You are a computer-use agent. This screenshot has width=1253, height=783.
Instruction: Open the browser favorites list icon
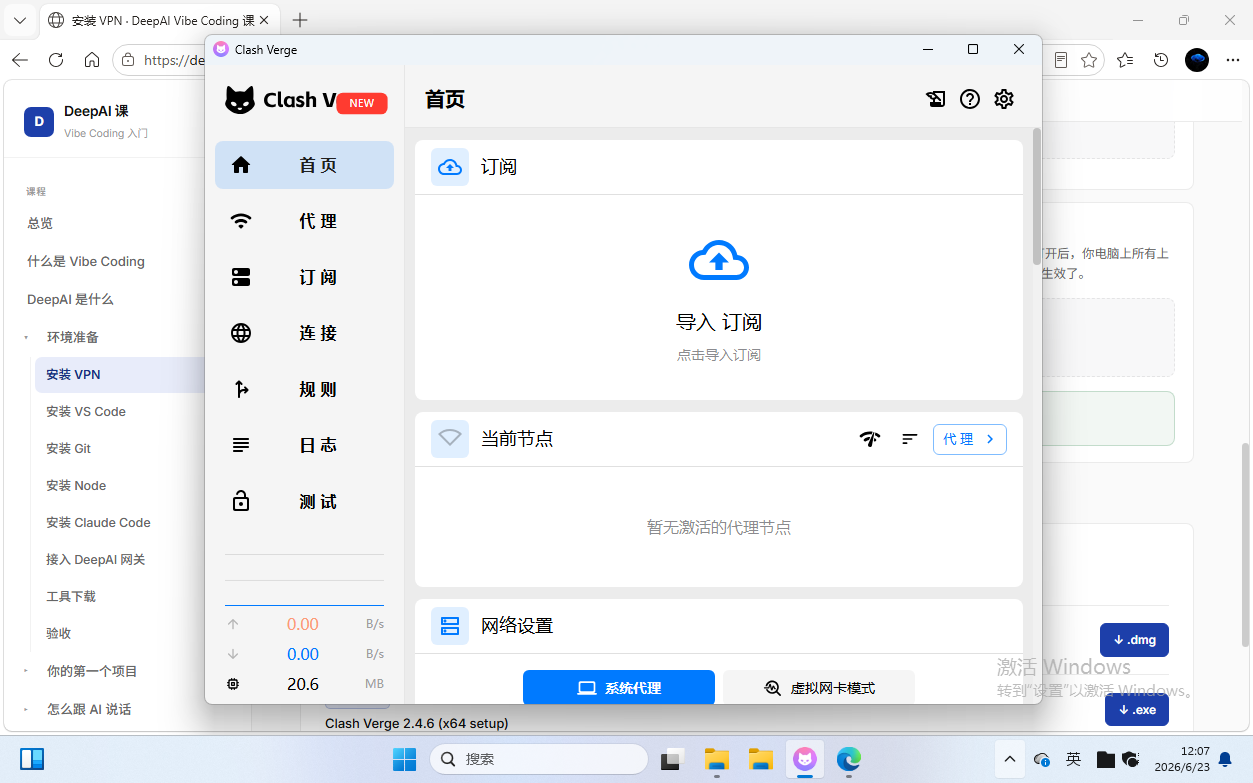(1125, 60)
